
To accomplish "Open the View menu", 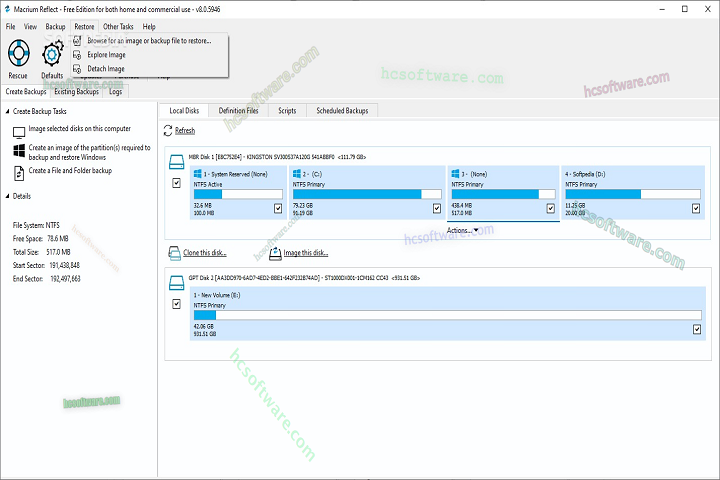I will coord(30,27).
